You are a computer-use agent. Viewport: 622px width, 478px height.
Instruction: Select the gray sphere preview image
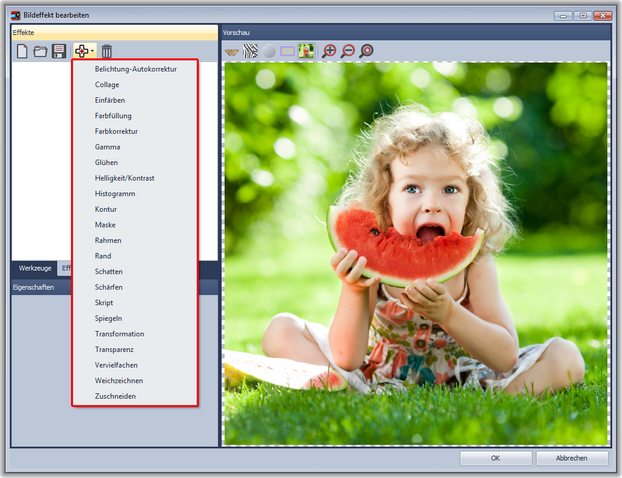(x=269, y=51)
